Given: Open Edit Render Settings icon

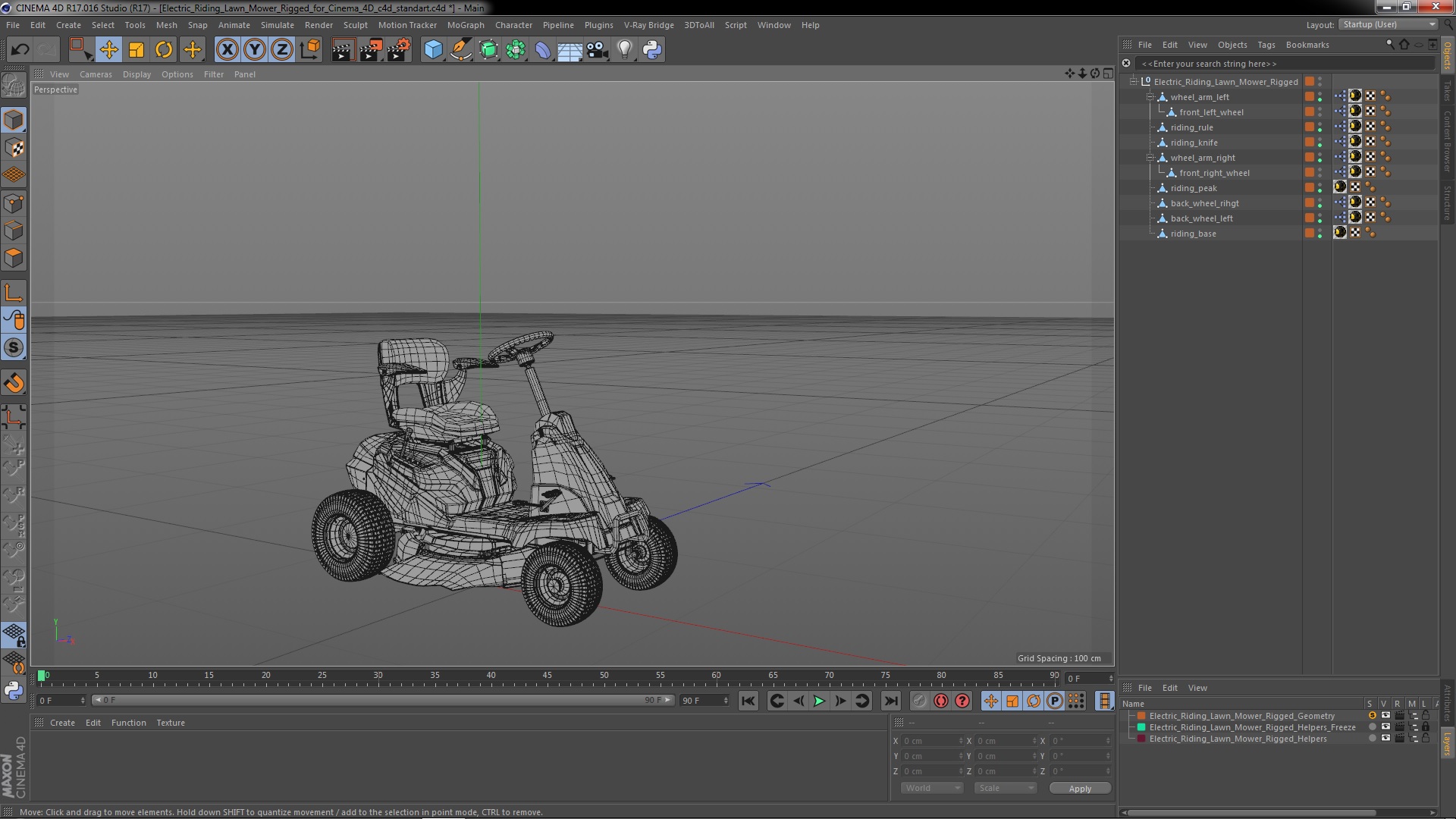Looking at the screenshot, I should coord(399,50).
